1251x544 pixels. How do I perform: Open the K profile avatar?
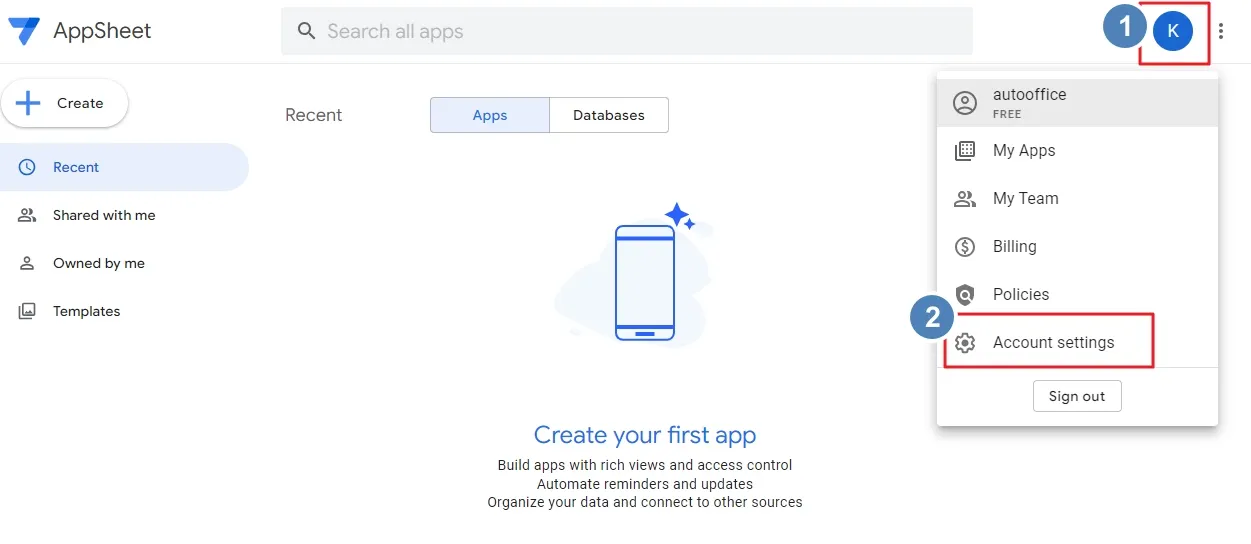click(1173, 31)
